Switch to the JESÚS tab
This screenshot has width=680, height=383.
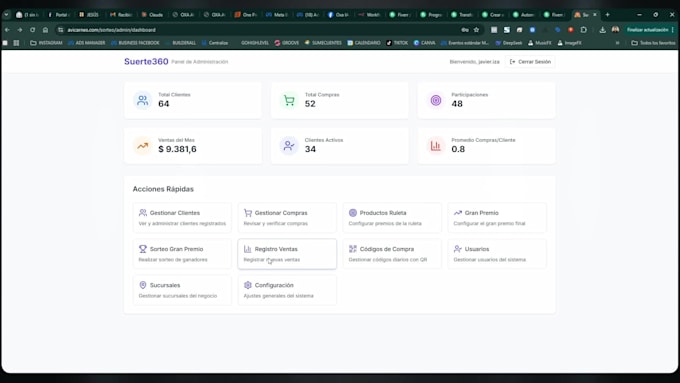tap(90, 15)
